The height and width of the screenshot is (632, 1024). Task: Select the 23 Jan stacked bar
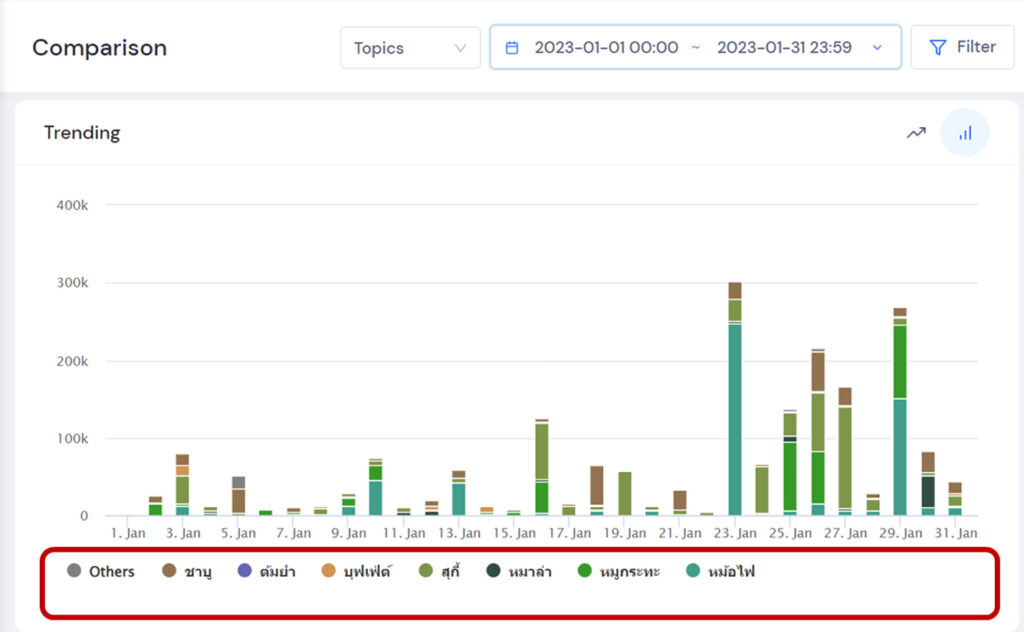(735, 399)
